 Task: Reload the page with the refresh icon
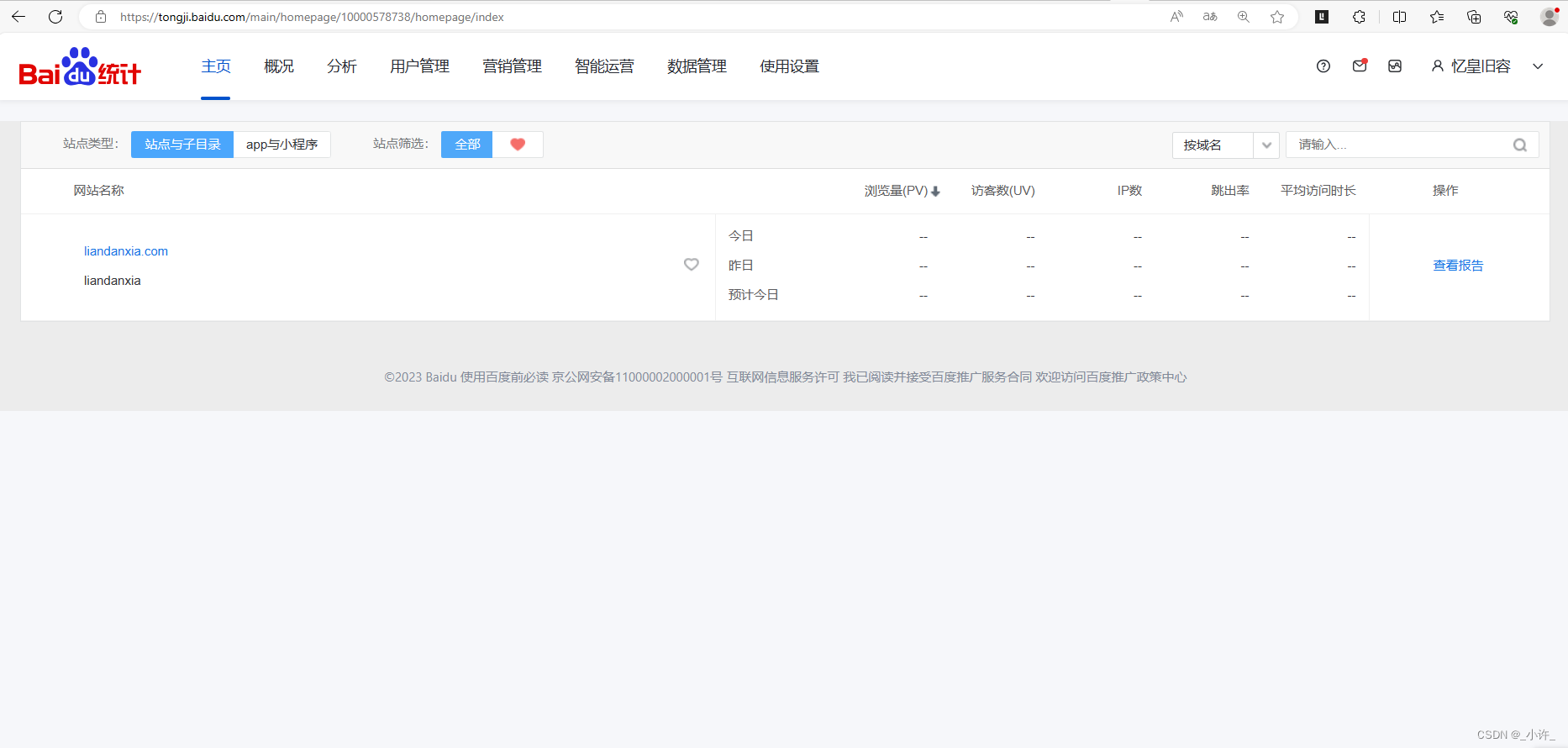(55, 17)
